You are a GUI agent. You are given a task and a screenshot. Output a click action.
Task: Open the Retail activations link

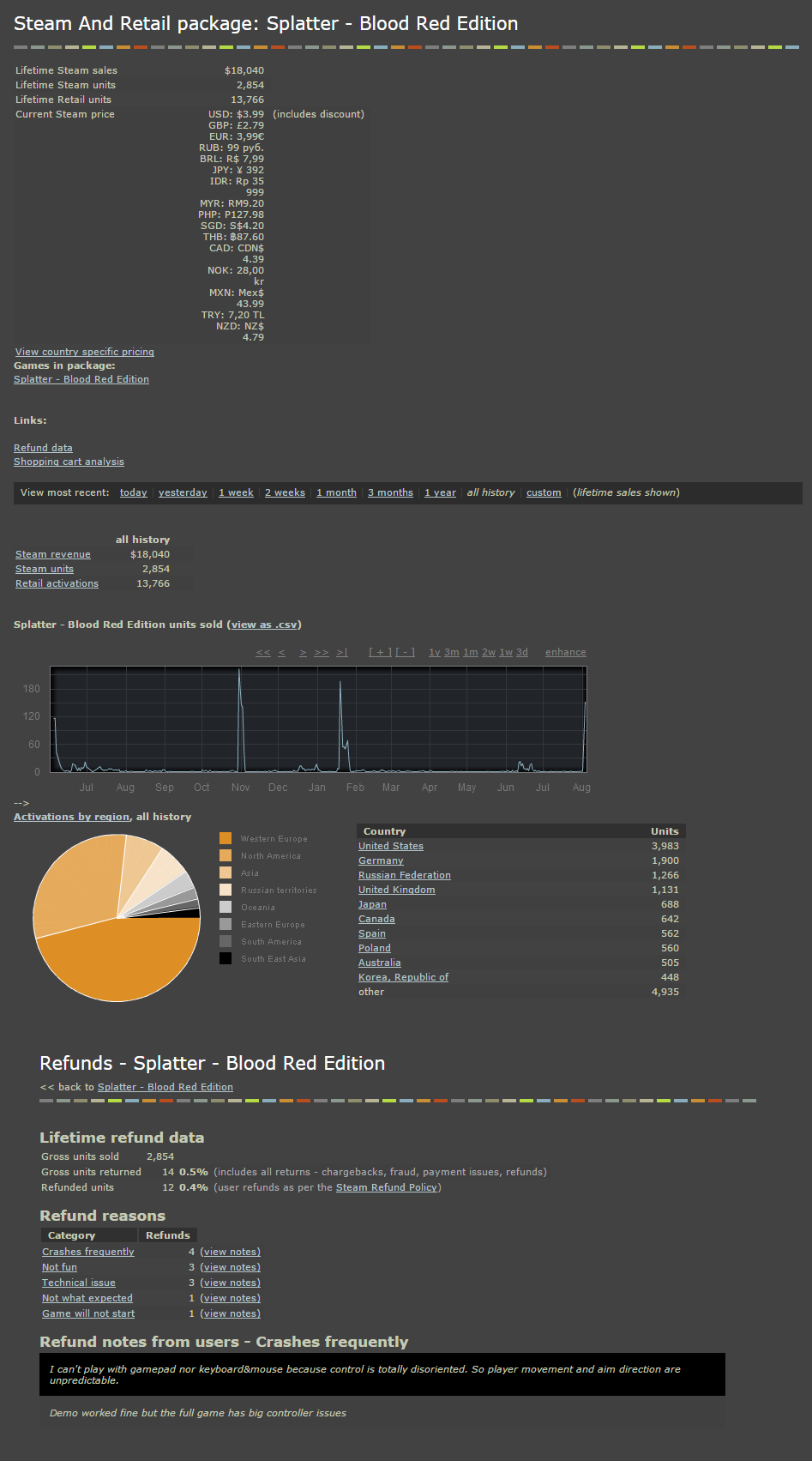tap(57, 583)
